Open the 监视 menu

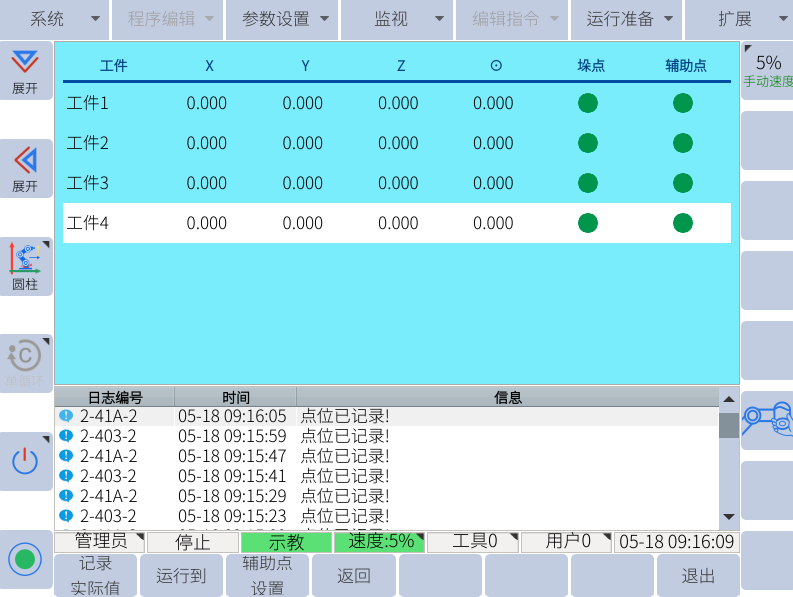[x=397, y=19]
